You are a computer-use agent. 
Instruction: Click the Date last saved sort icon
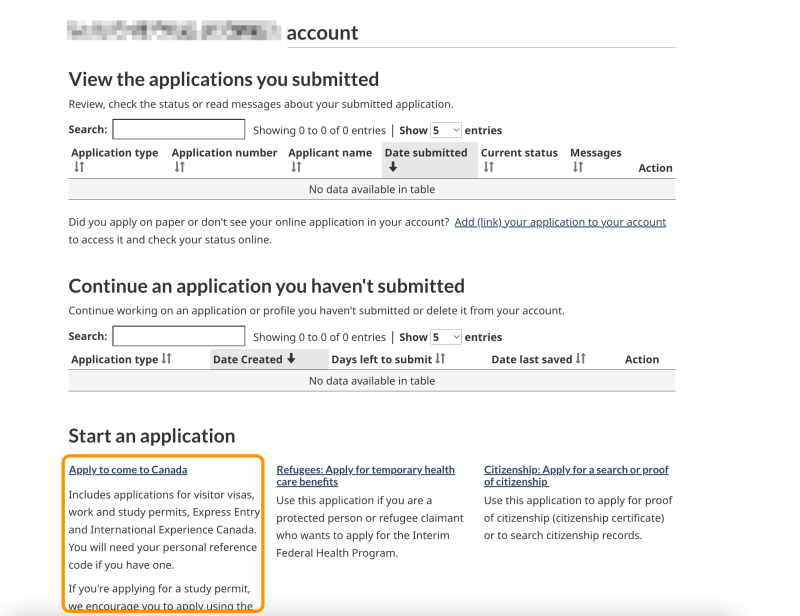point(581,359)
